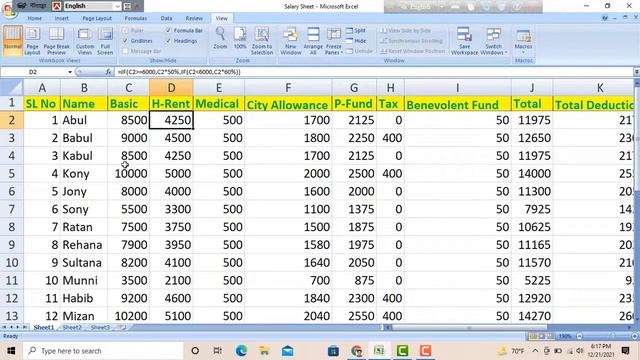Image resolution: width=640 pixels, height=360 pixels.
Task: Select cell containing name Rehana
Action: click(84, 244)
